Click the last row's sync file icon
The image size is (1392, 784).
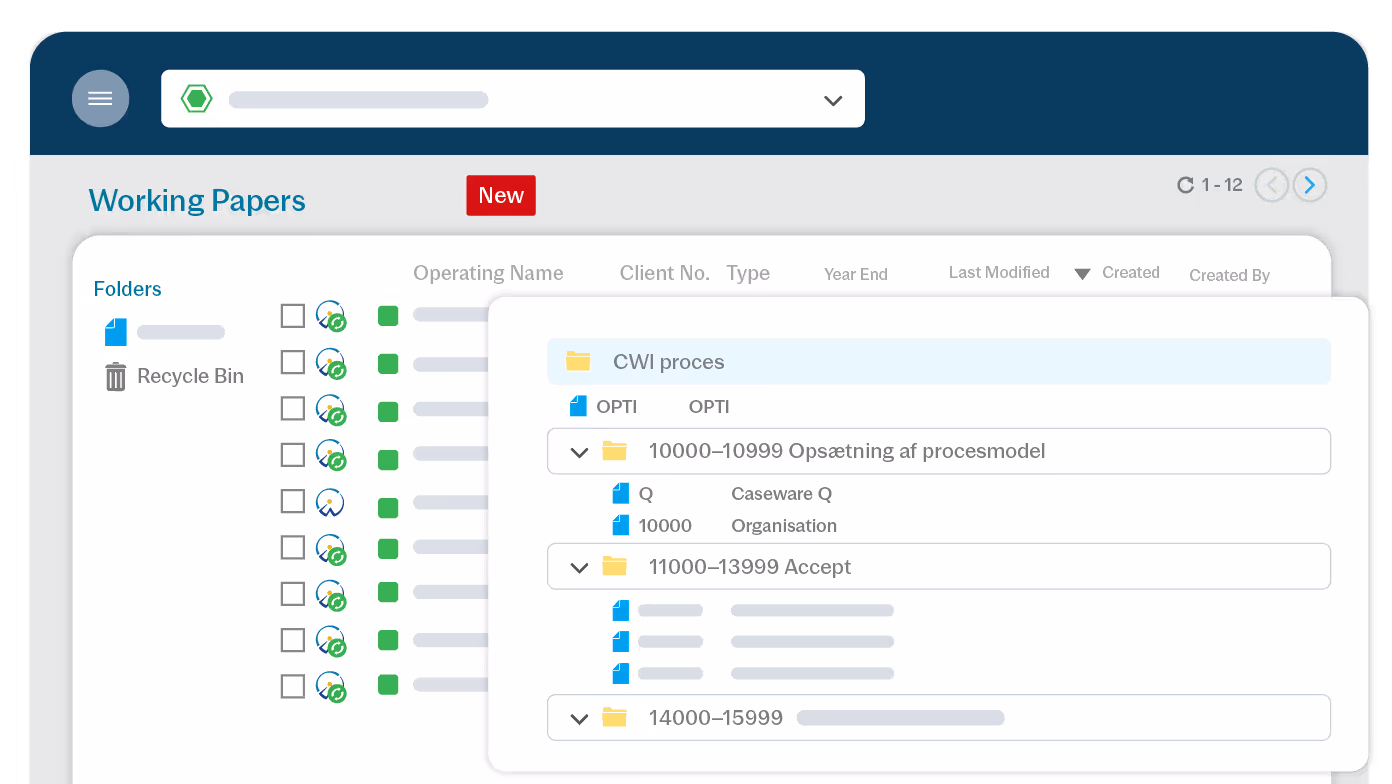pyautogui.click(x=331, y=687)
